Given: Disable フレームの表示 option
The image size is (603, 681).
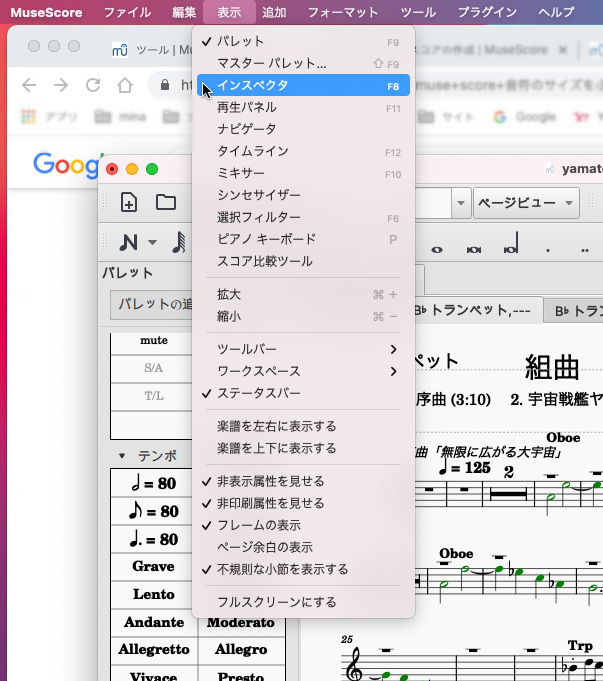Looking at the screenshot, I should (x=258, y=525).
